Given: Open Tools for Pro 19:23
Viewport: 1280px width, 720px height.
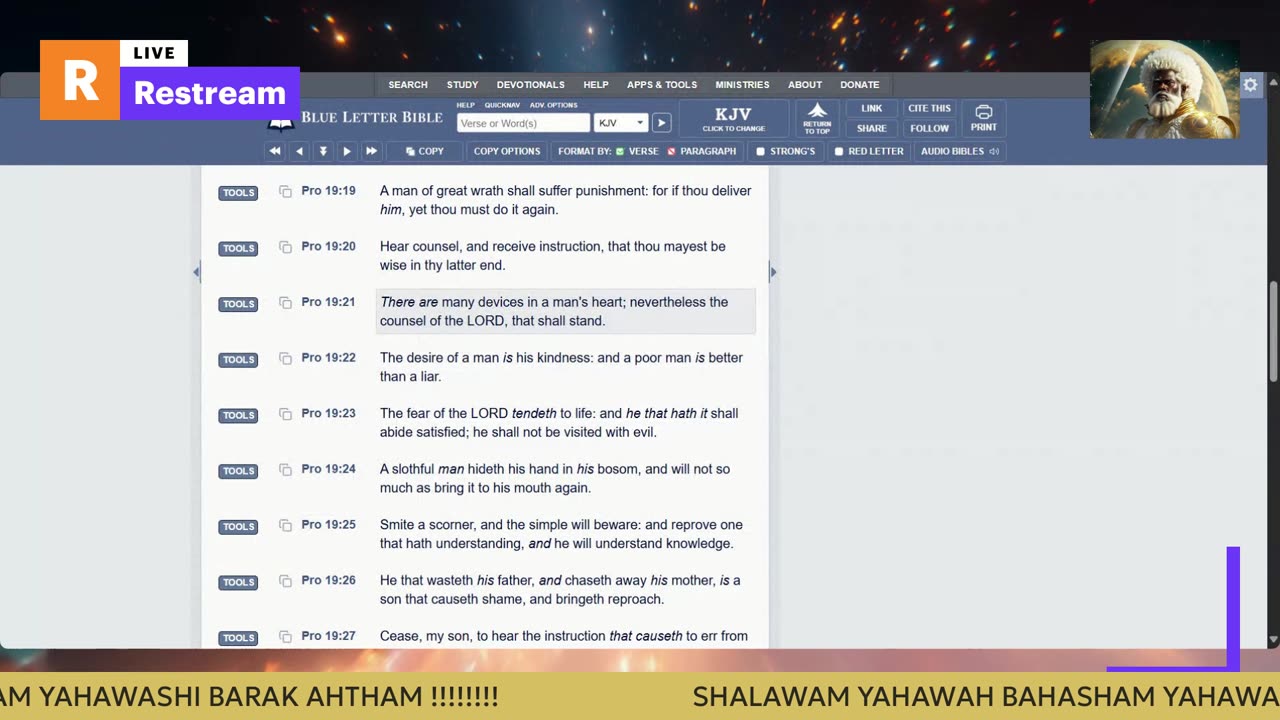Looking at the screenshot, I should (x=238, y=416).
